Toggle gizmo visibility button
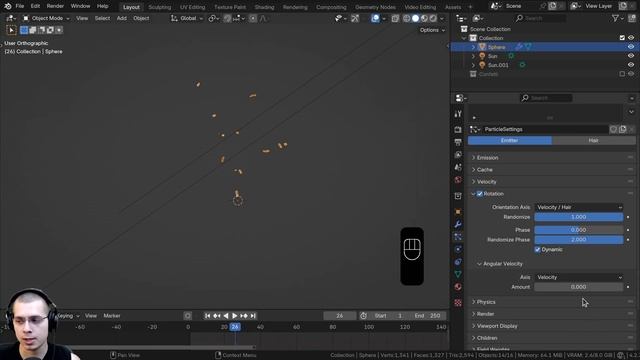The image size is (640, 360). coord(355,18)
